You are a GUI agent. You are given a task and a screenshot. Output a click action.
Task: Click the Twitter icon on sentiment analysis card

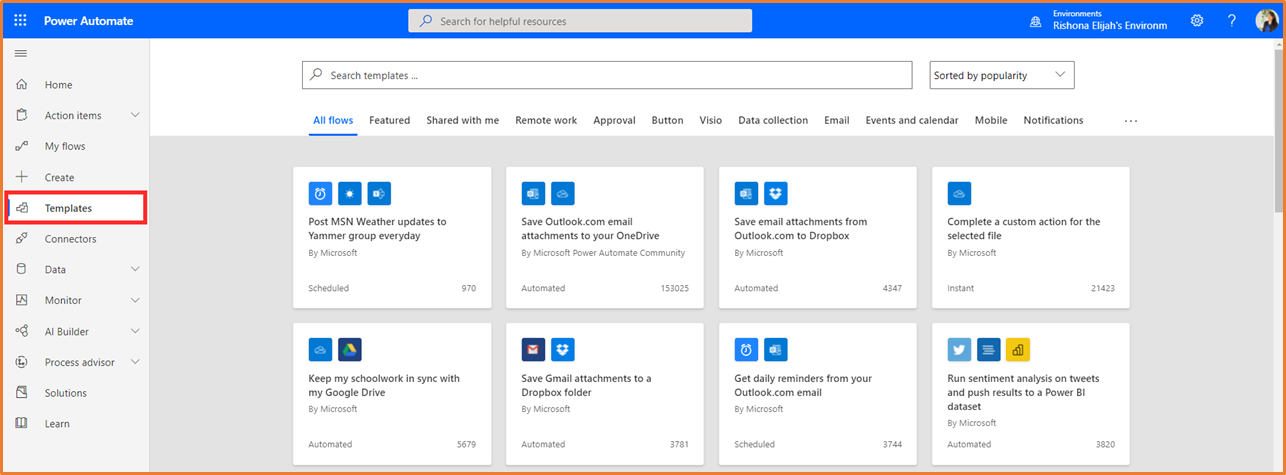point(960,349)
